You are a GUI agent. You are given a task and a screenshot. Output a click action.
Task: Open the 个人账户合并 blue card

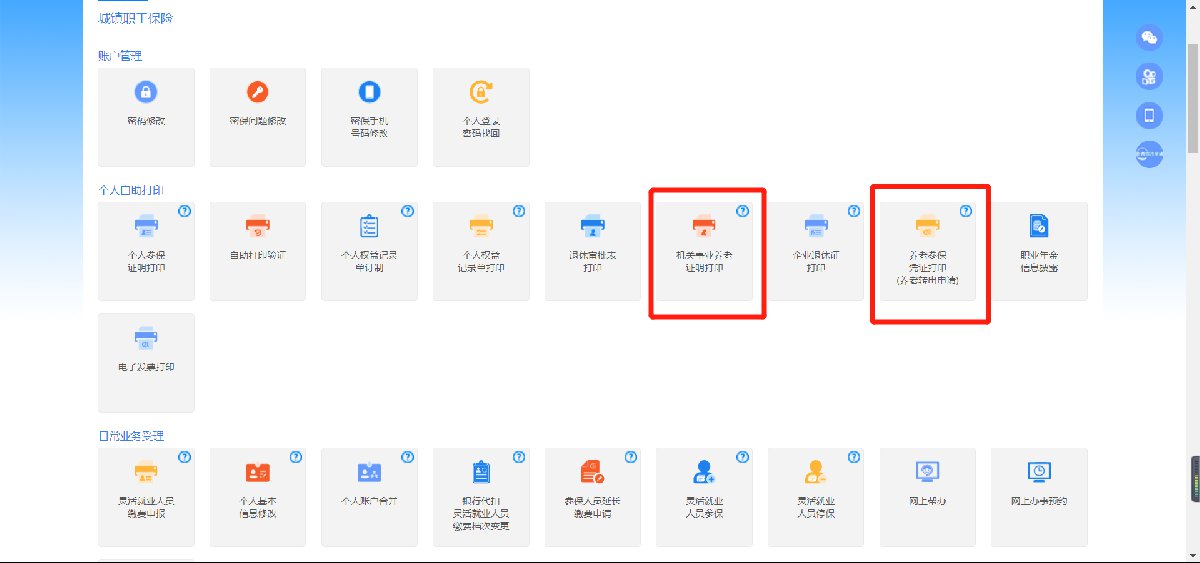(x=369, y=497)
